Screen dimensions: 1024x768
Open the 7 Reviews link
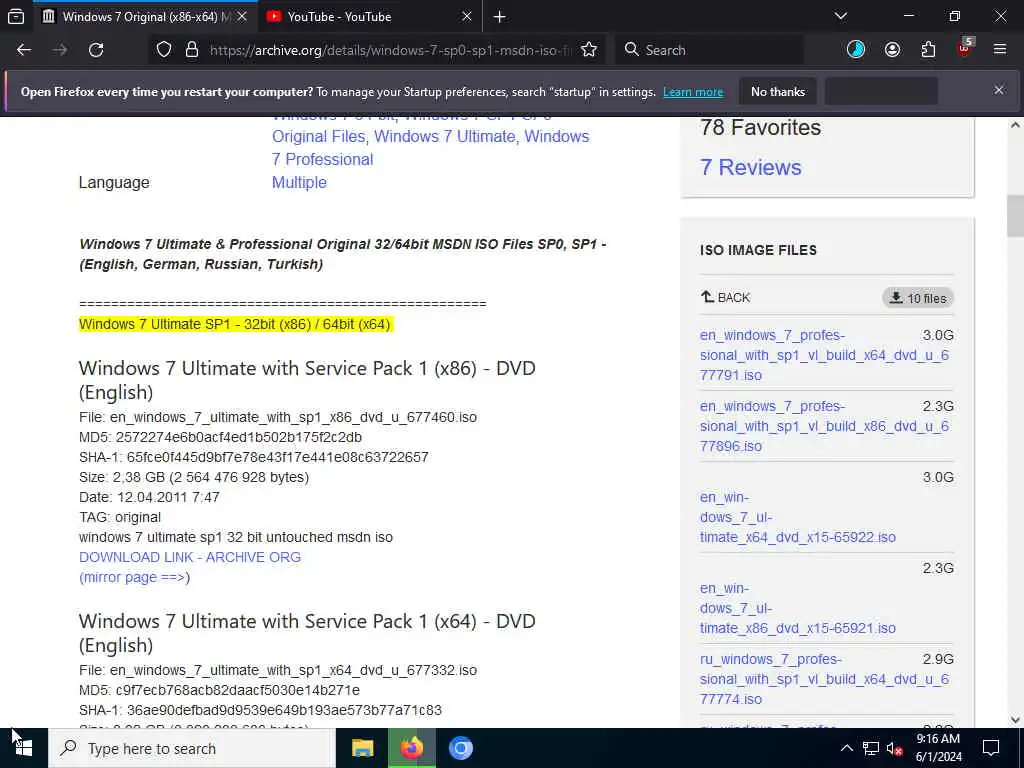tap(750, 167)
